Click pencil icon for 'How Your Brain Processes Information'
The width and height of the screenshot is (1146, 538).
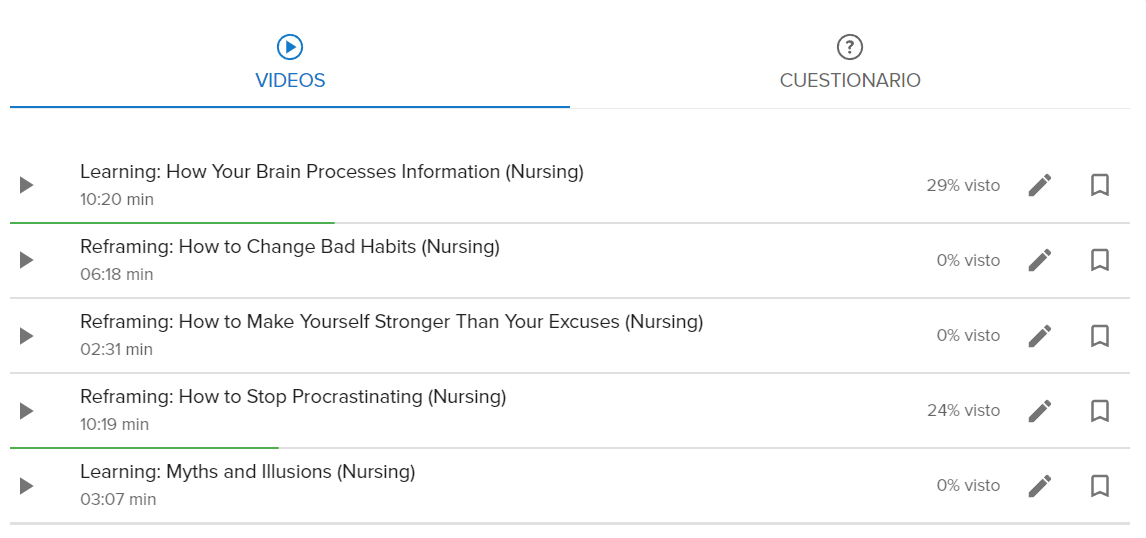tap(1040, 185)
